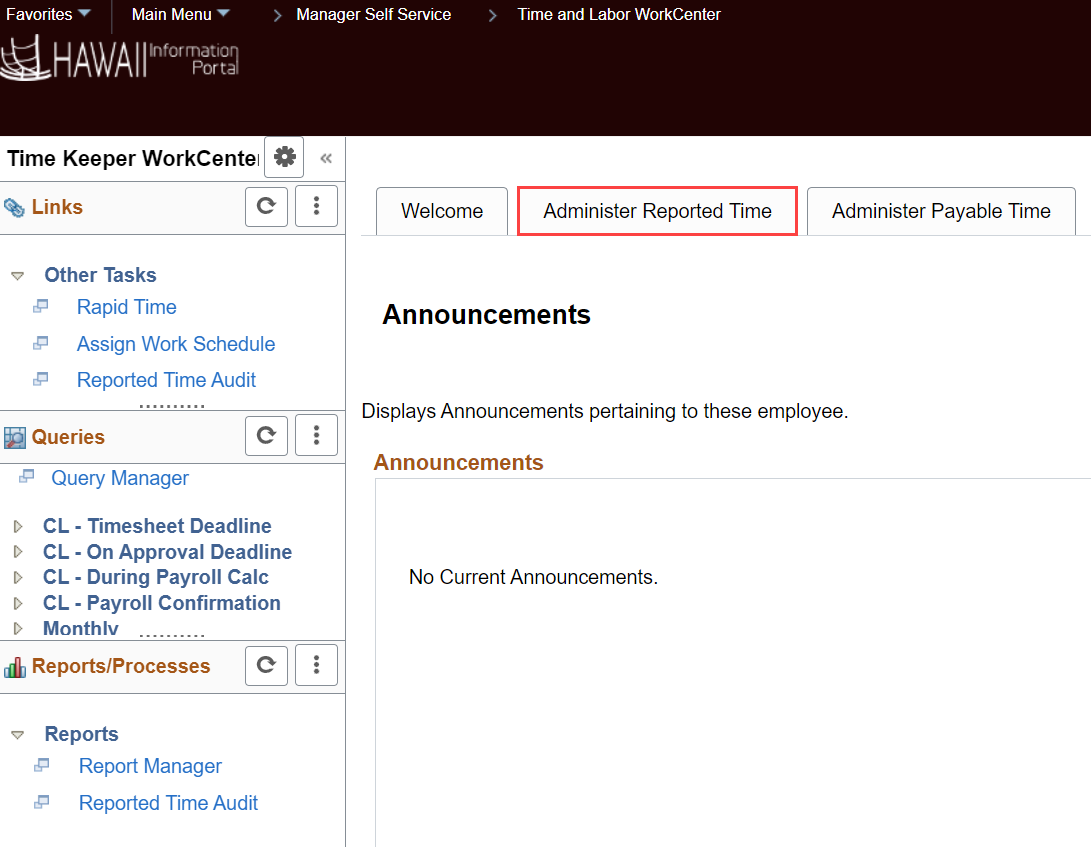Viewport: 1091px width, 847px height.
Task: Open the Time Keeper WorkCenter settings gear
Action: (x=283, y=157)
